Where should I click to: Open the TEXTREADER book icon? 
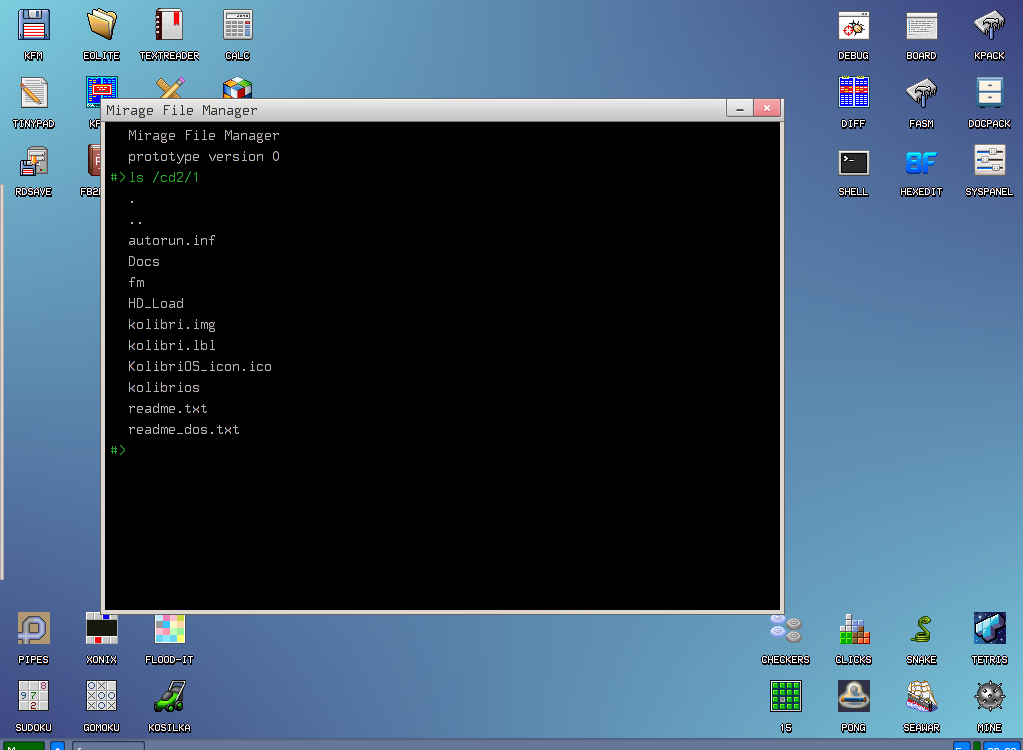169,25
